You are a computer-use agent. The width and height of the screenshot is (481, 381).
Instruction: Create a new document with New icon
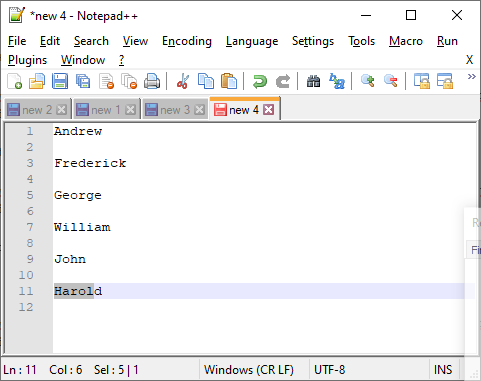click(15, 81)
